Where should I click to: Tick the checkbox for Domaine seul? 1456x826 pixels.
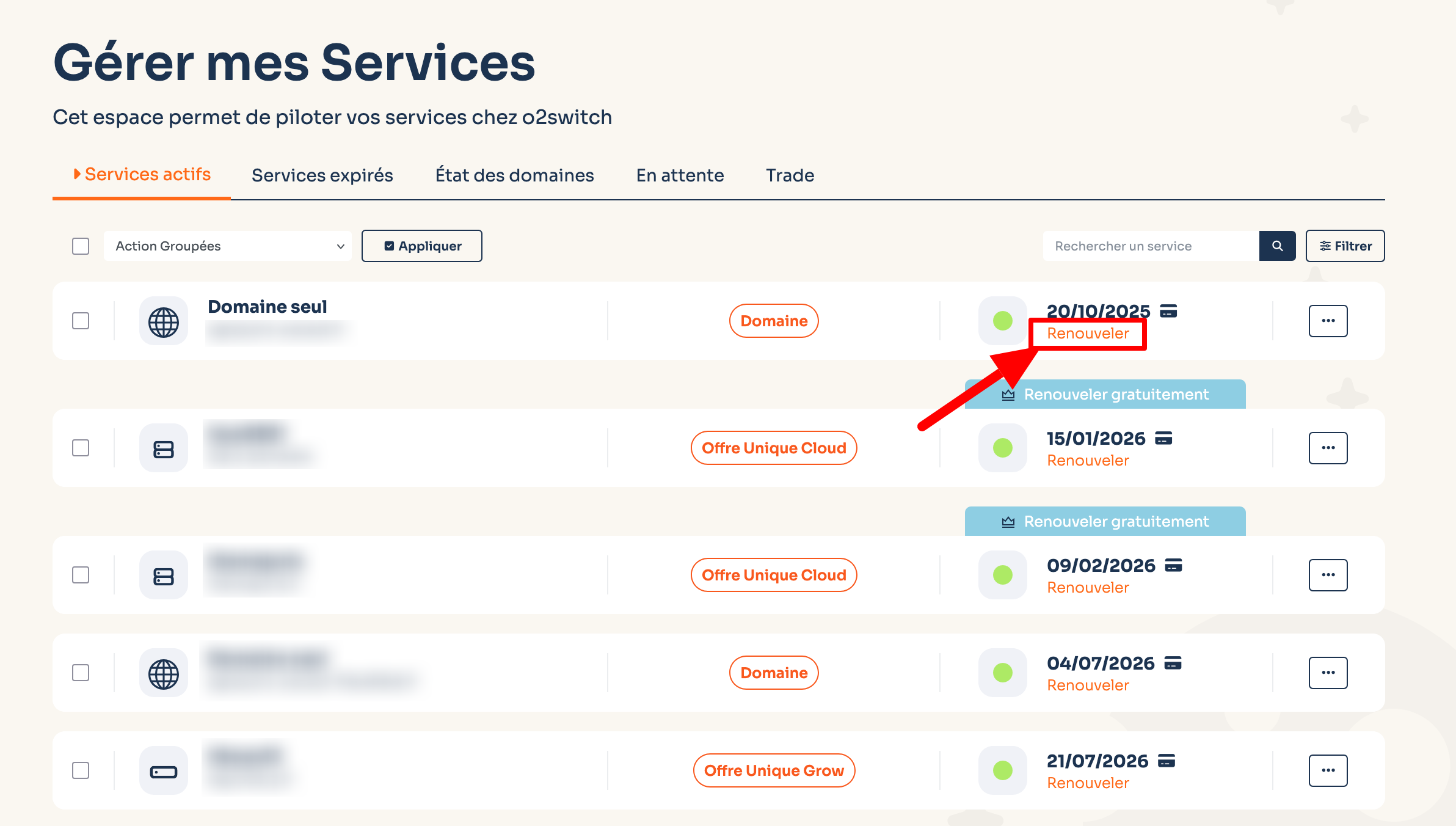(x=81, y=321)
